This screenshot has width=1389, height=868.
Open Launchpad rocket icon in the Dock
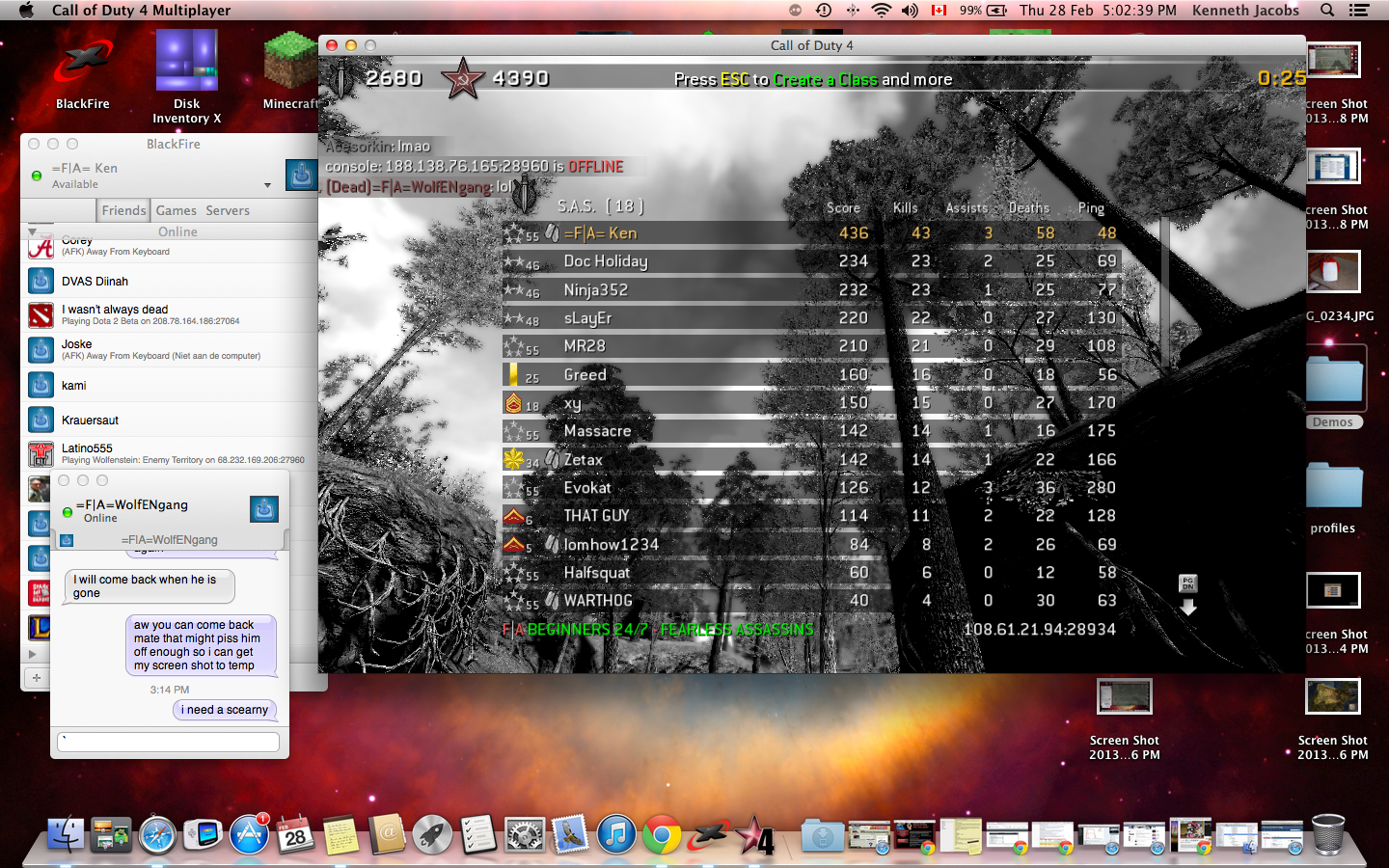[433, 835]
